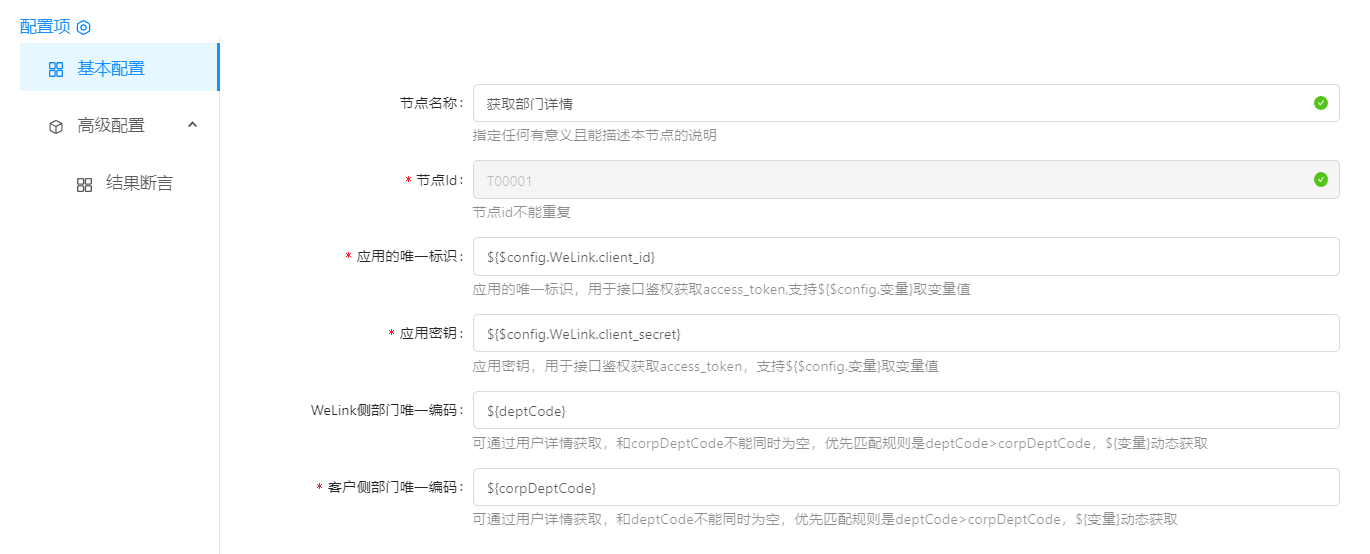Click the 应用密钥 field label

click(x=431, y=334)
